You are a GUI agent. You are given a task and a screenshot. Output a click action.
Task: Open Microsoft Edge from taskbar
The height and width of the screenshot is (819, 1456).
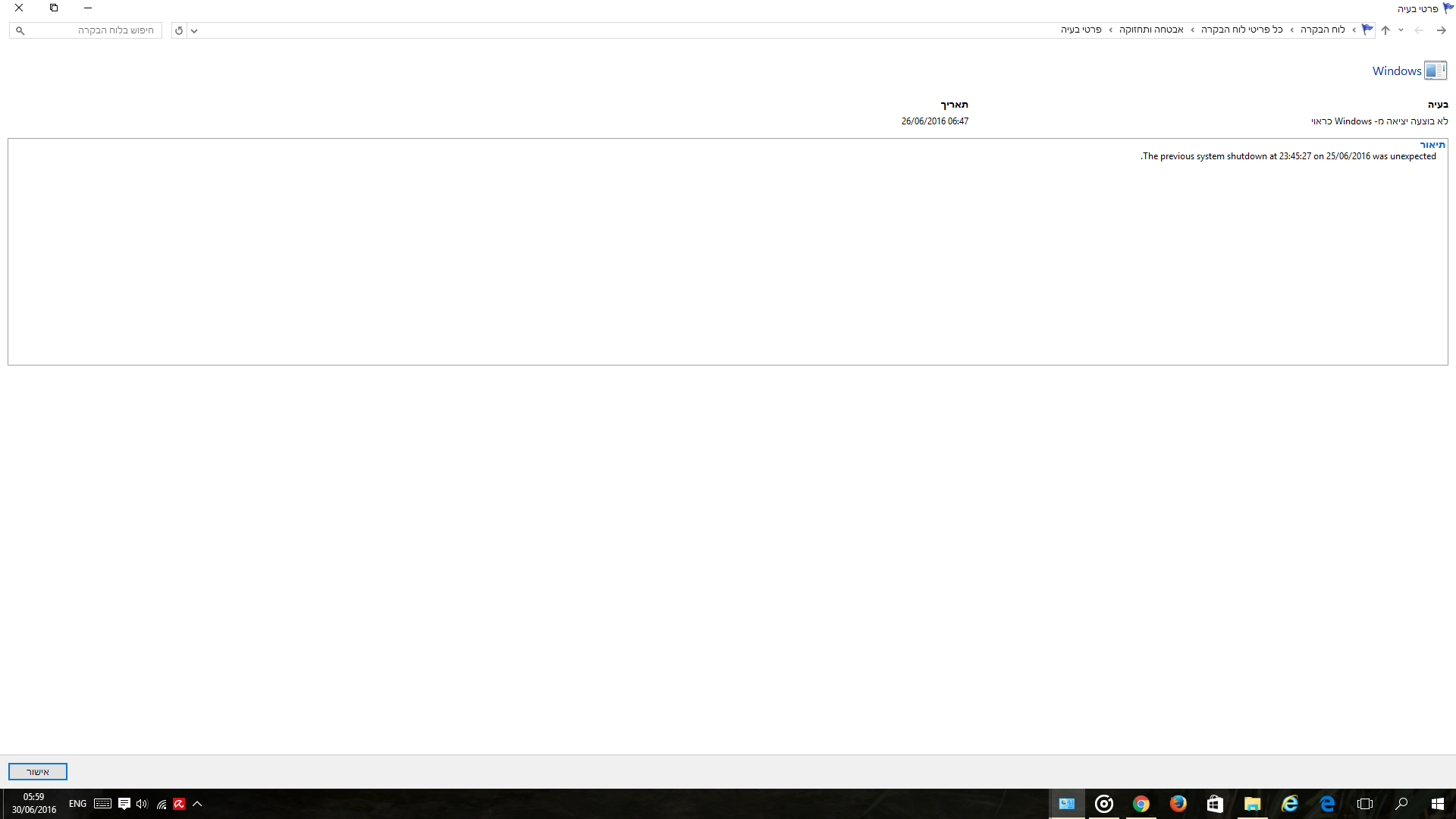coord(1327,804)
